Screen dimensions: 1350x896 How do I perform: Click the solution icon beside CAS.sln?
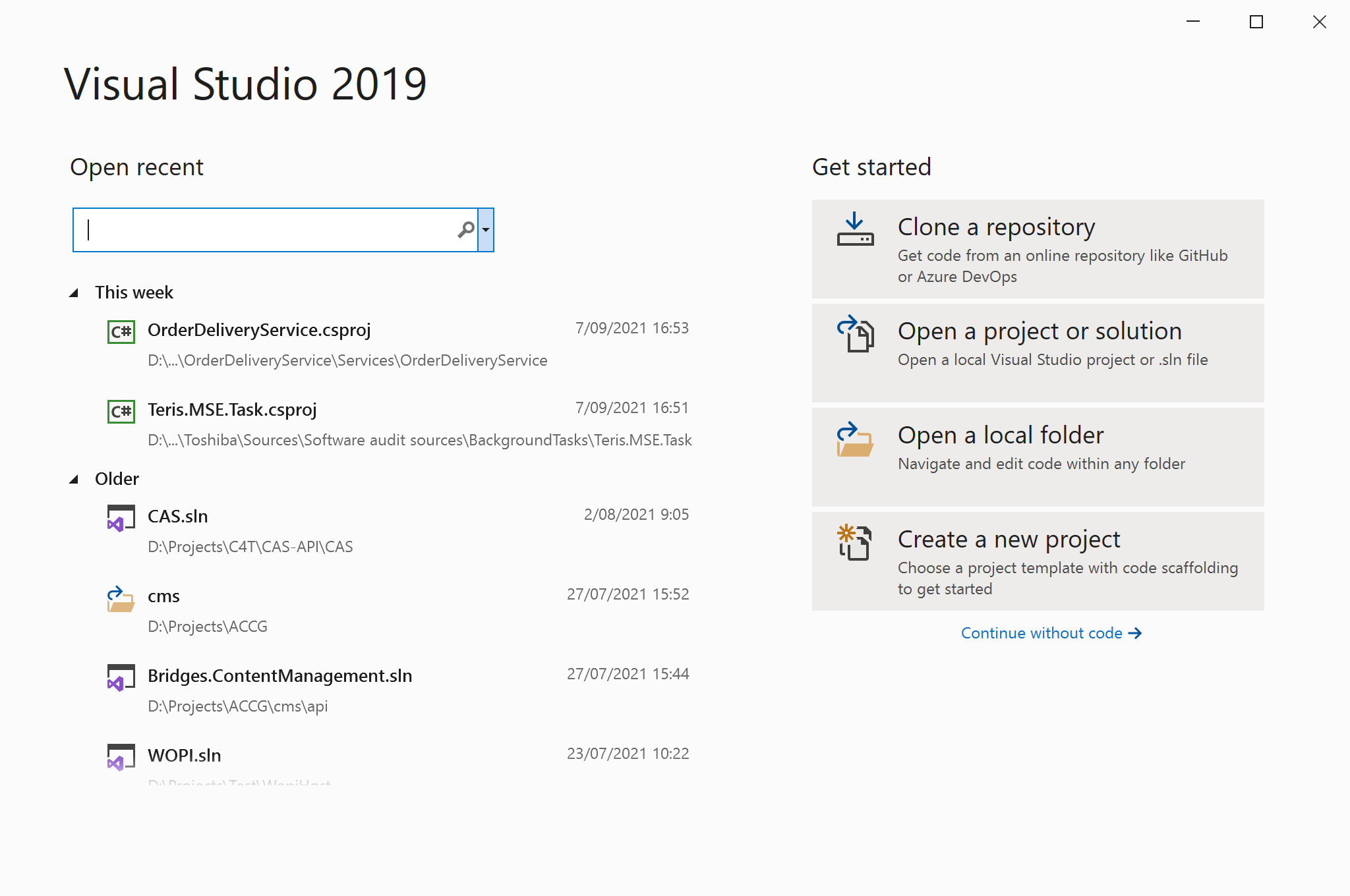[121, 518]
